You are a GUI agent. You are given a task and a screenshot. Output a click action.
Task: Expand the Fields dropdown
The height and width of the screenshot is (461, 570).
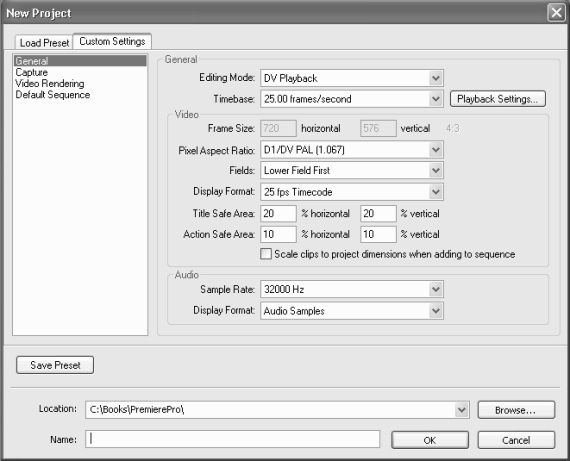(x=352, y=171)
